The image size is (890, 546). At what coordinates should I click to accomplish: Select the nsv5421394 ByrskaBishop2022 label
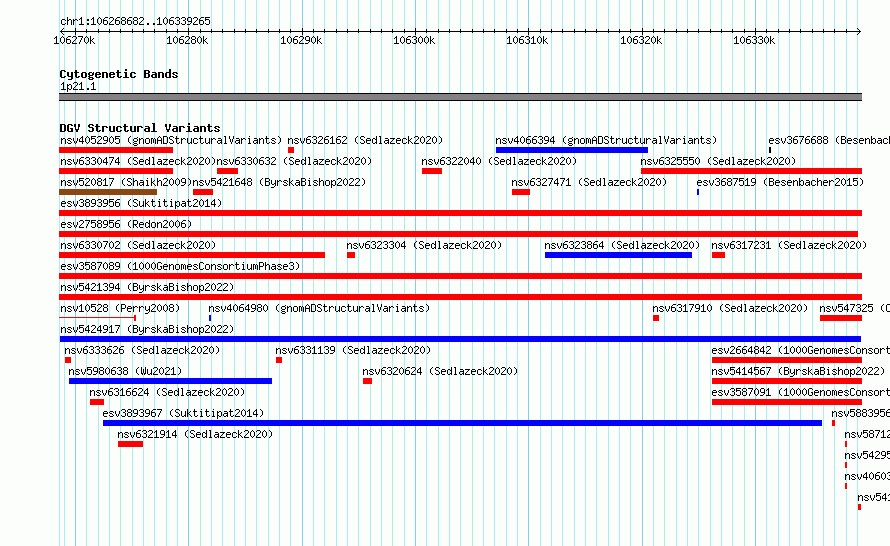(x=147, y=287)
